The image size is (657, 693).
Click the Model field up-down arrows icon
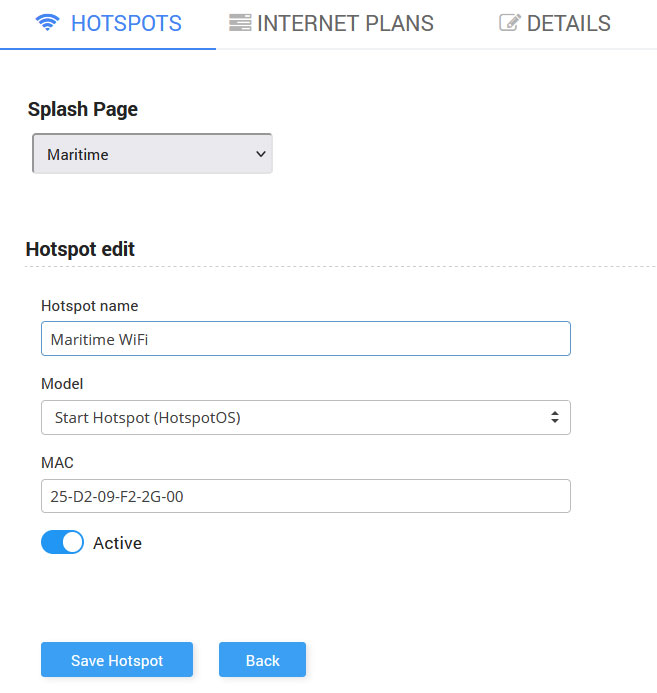(x=554, y=417)
